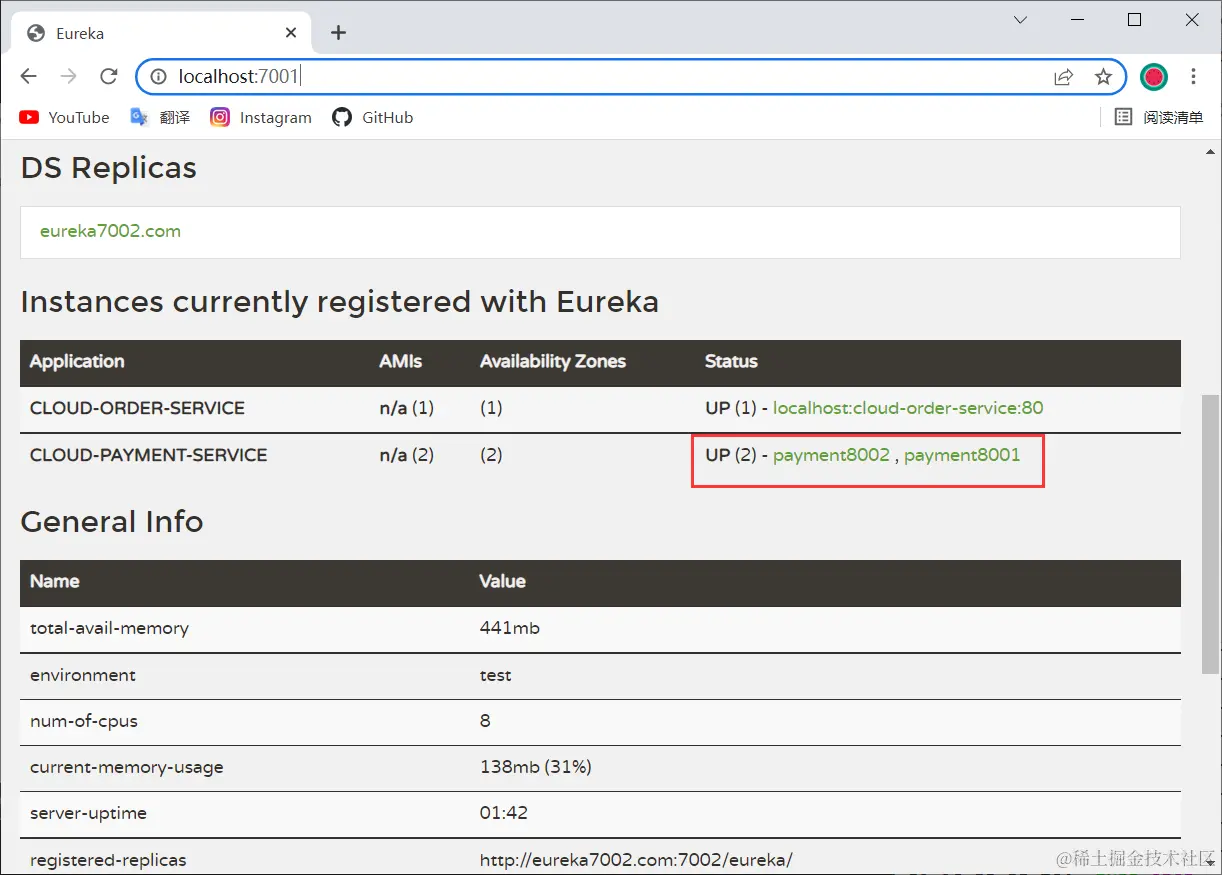1222x875 pixels.
Task: Open the 翻译 bookmark
Action: pyautogui.click(x=160, y=117)
